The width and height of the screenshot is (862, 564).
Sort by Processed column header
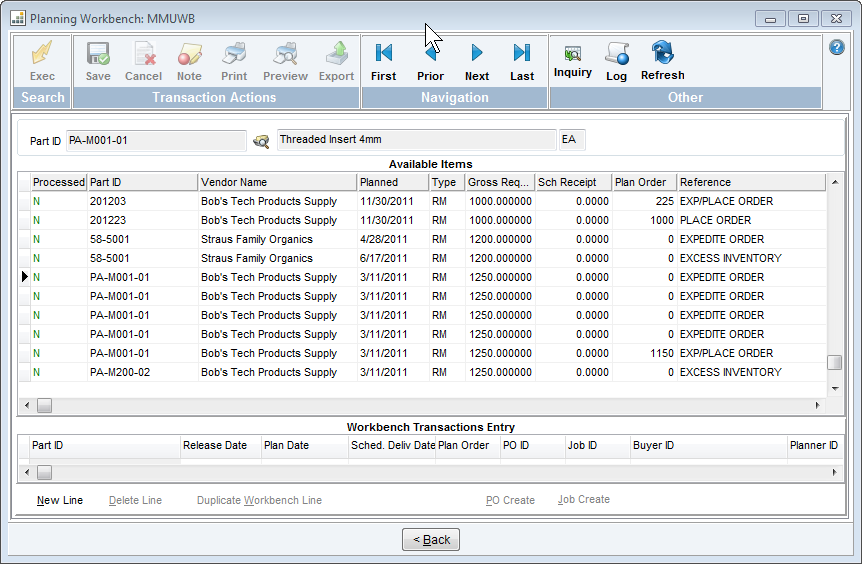click(59, 182)
